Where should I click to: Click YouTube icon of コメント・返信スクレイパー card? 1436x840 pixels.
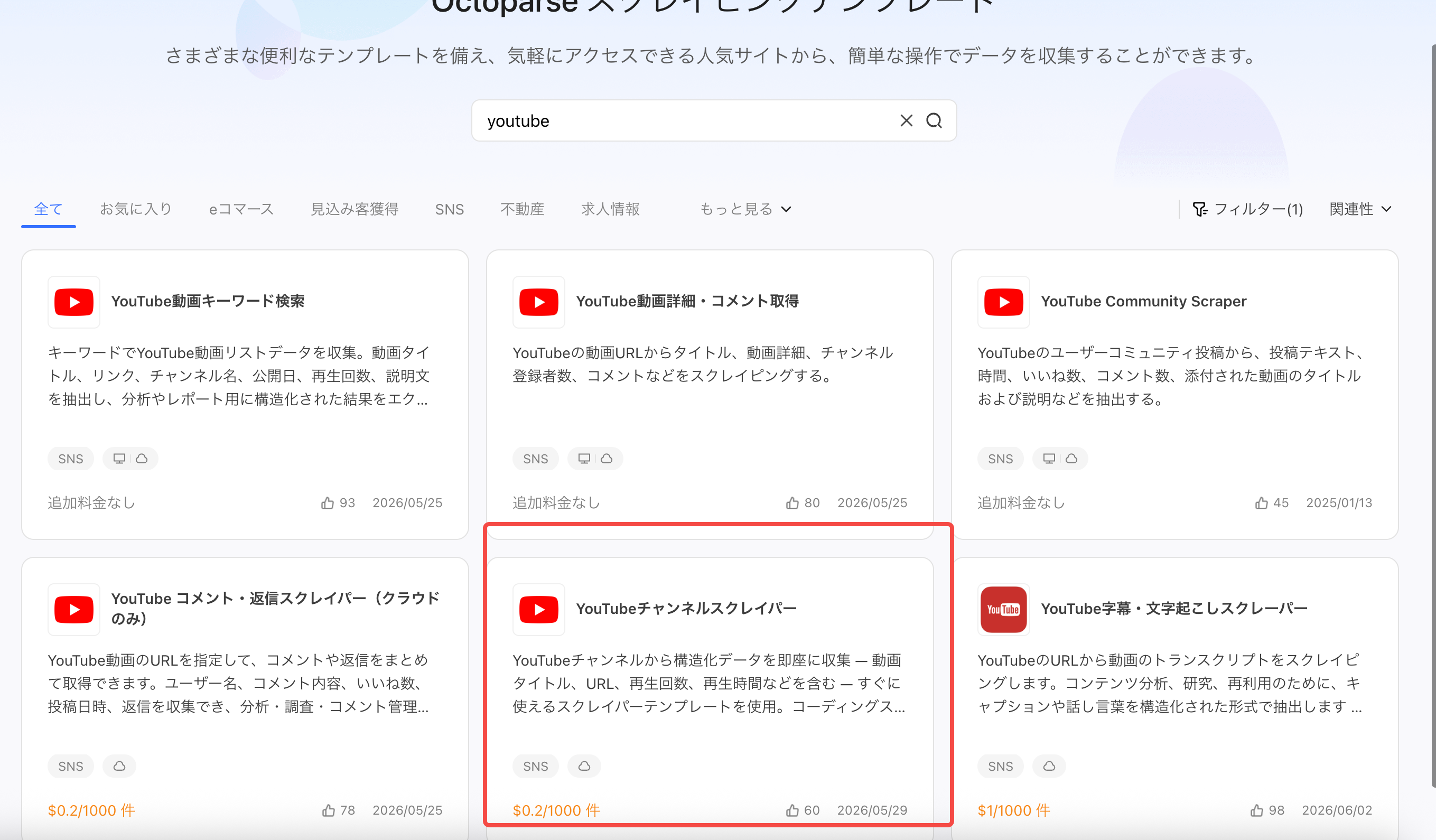74,610
